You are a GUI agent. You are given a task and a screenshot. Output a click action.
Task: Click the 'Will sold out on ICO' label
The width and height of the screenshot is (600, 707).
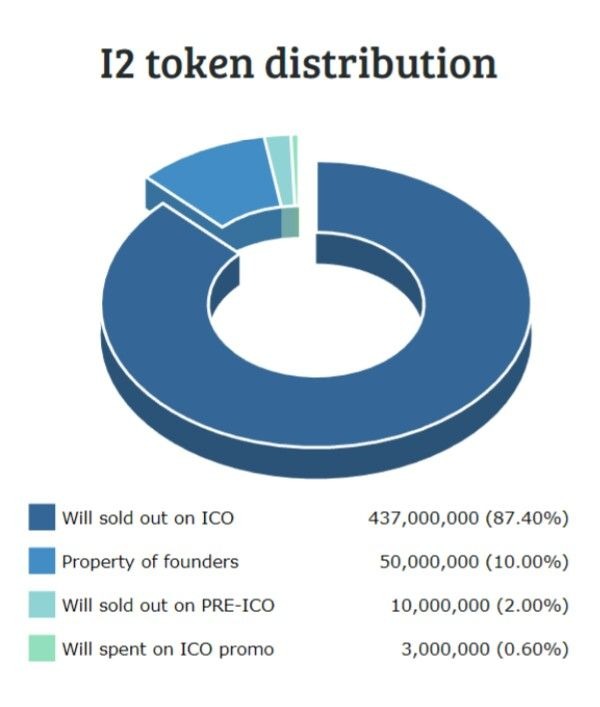(x=148, y=517)
